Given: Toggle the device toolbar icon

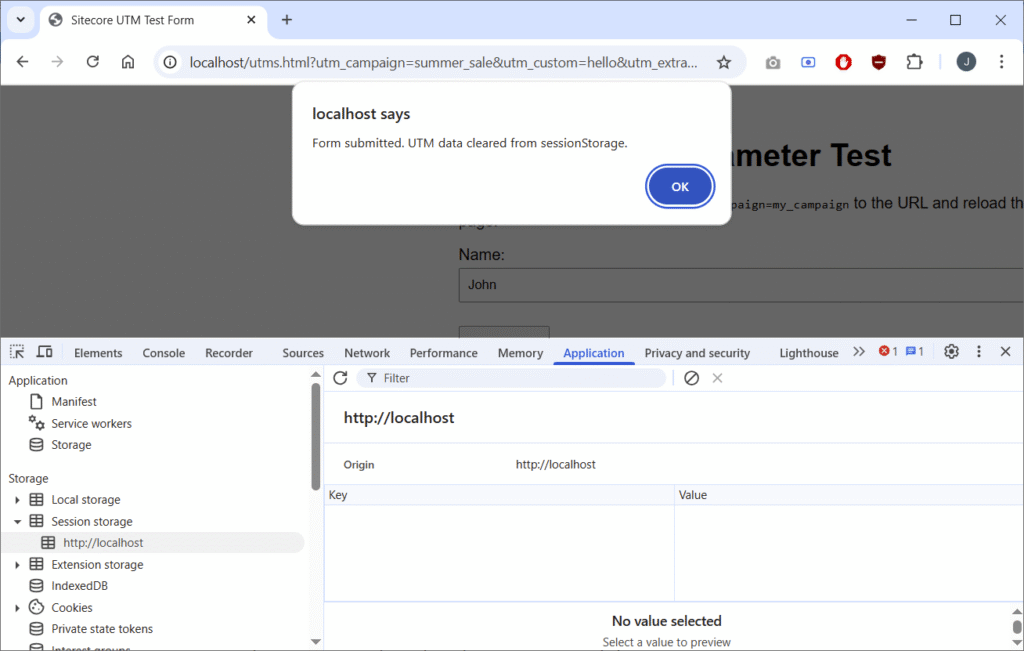Looking at the screenshot, I should pos(44,352).
